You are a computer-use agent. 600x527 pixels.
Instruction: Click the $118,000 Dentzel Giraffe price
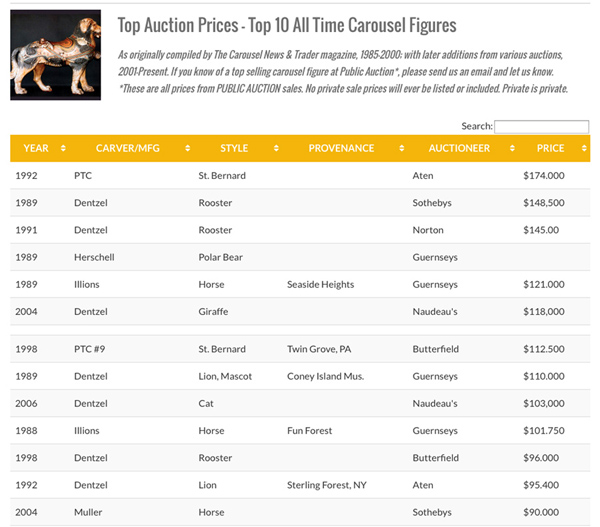click(544, 312)
